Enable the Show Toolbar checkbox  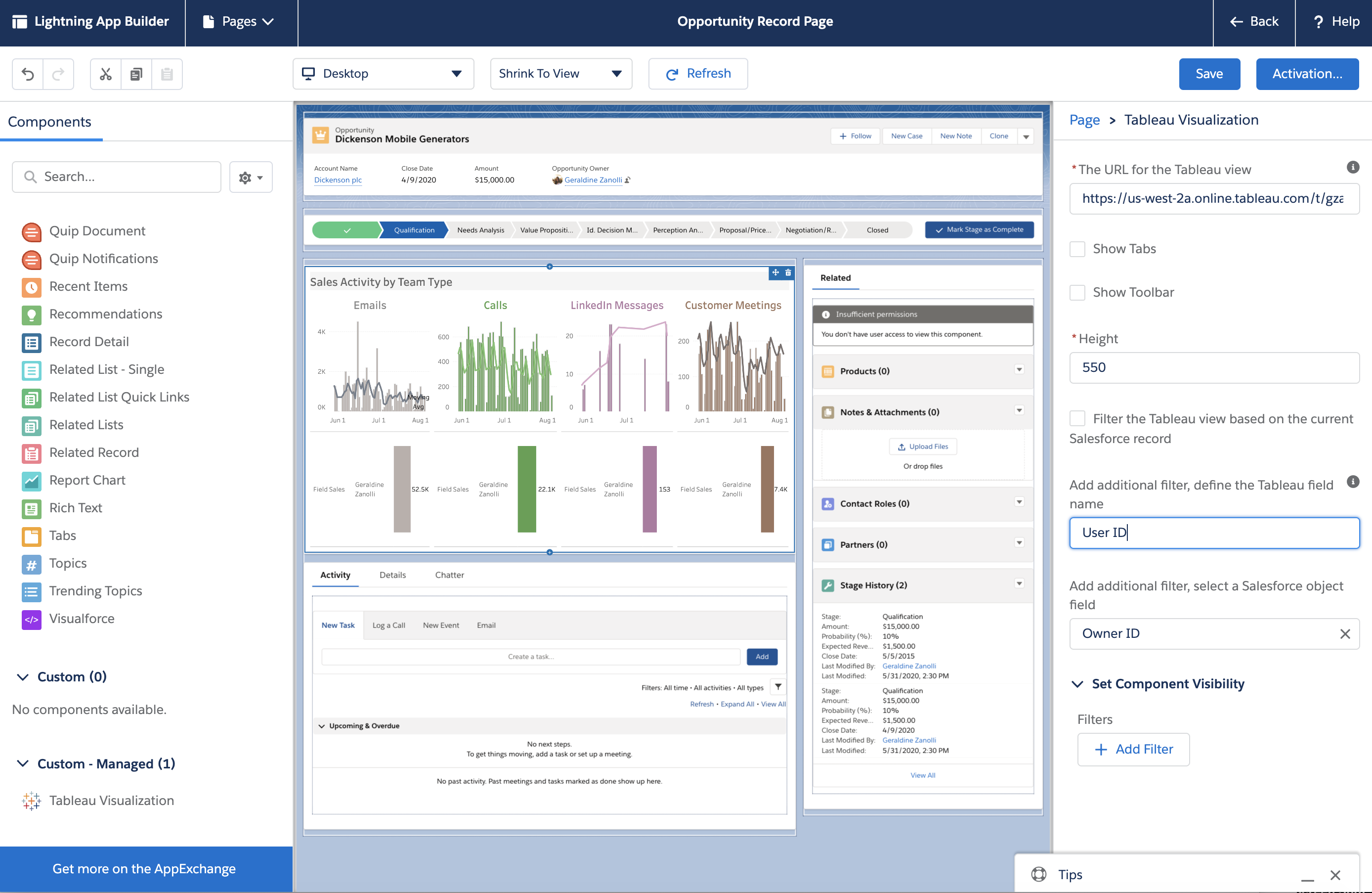[1077, 292]
